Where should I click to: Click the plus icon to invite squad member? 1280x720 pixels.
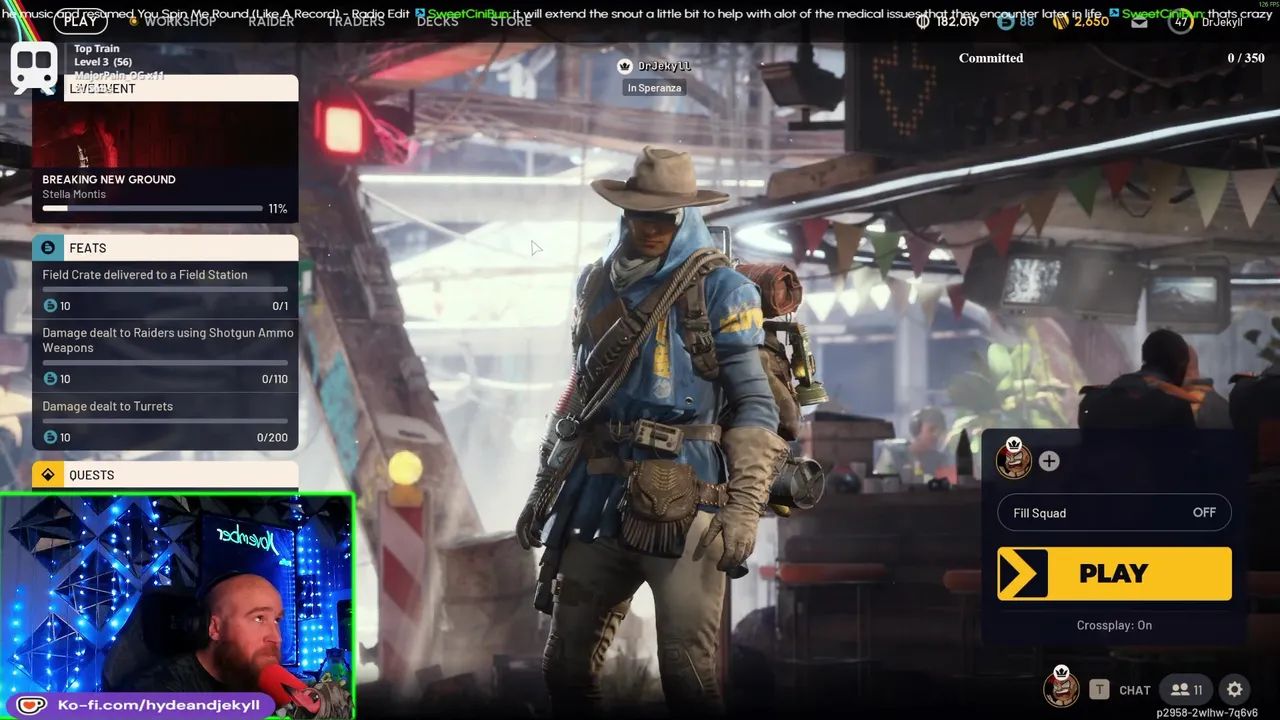click(x=1049, y=461)
